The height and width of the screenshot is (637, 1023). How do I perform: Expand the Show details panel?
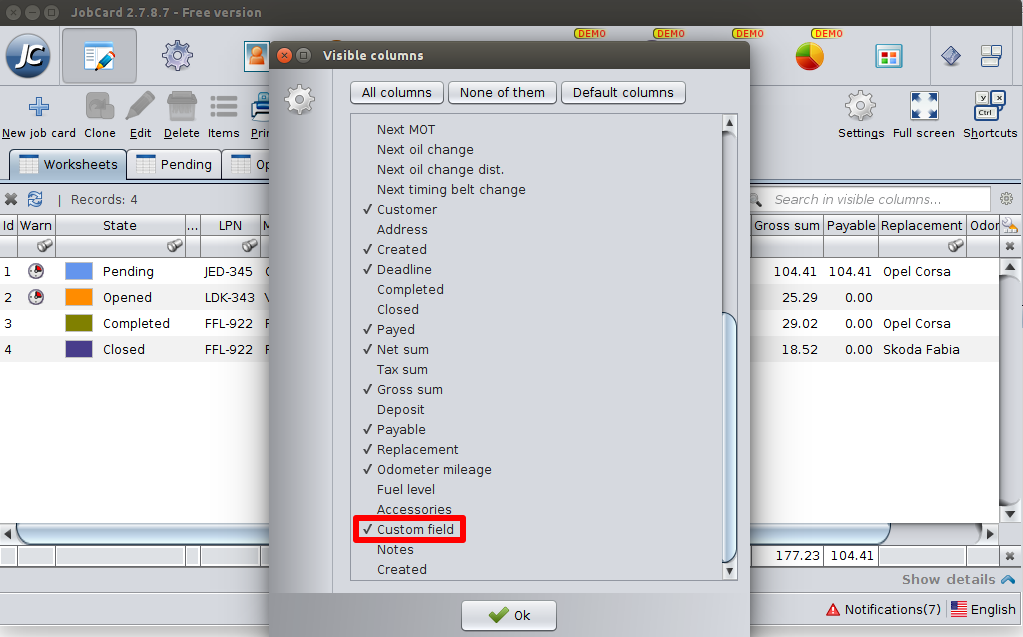(958, 579)
